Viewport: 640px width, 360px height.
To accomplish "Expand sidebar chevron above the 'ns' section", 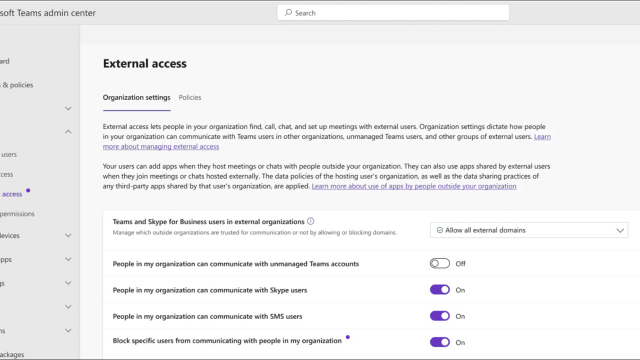I will point(68,307).
